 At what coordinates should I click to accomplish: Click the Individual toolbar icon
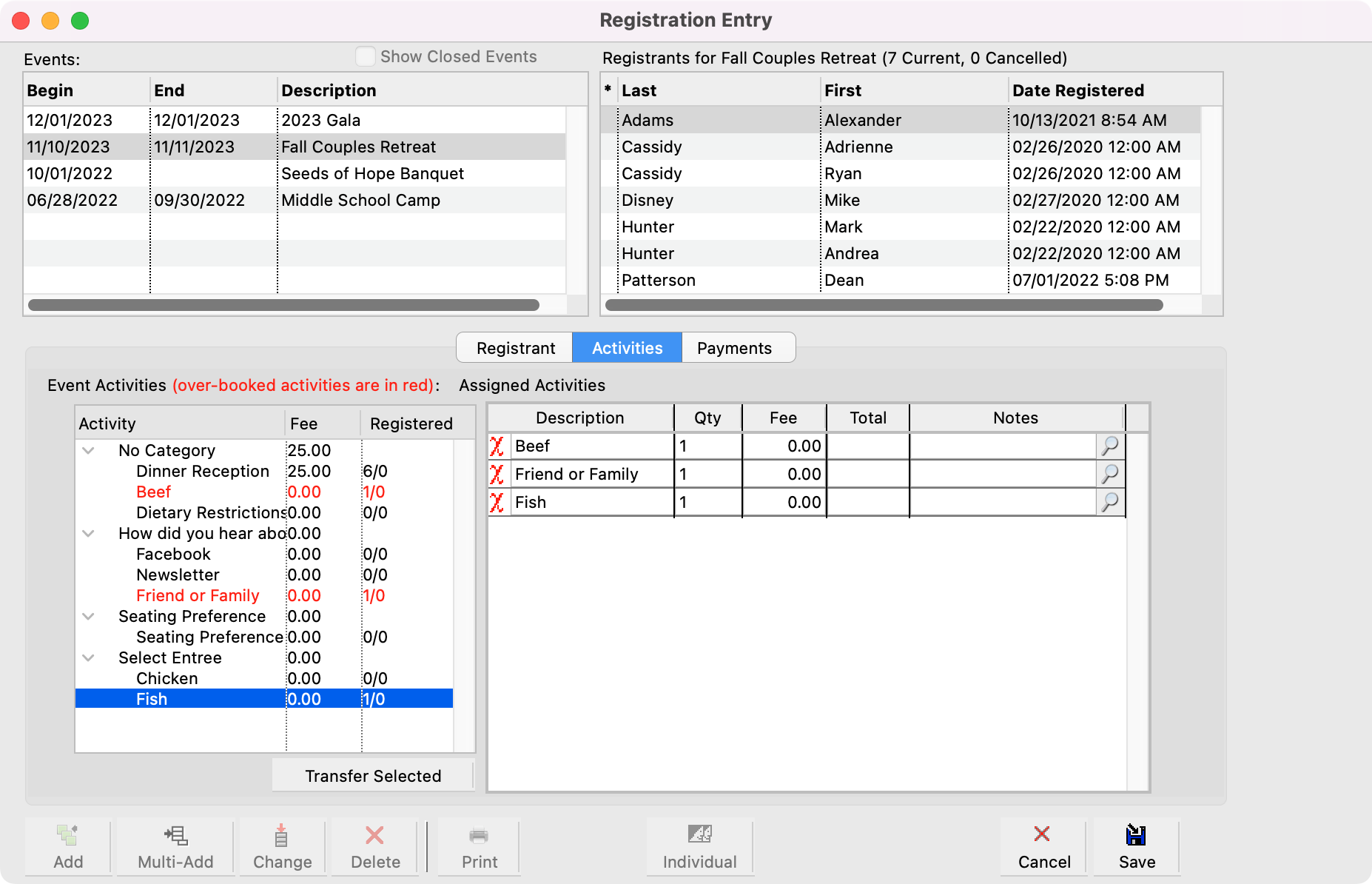(x=699, y=834)
